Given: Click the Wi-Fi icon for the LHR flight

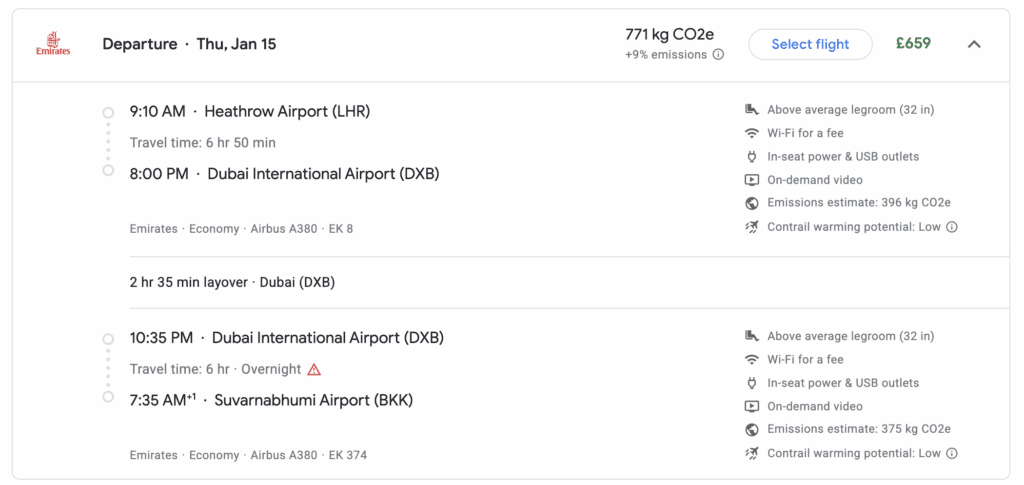Looking at the screenshot, I should (752, 133).
